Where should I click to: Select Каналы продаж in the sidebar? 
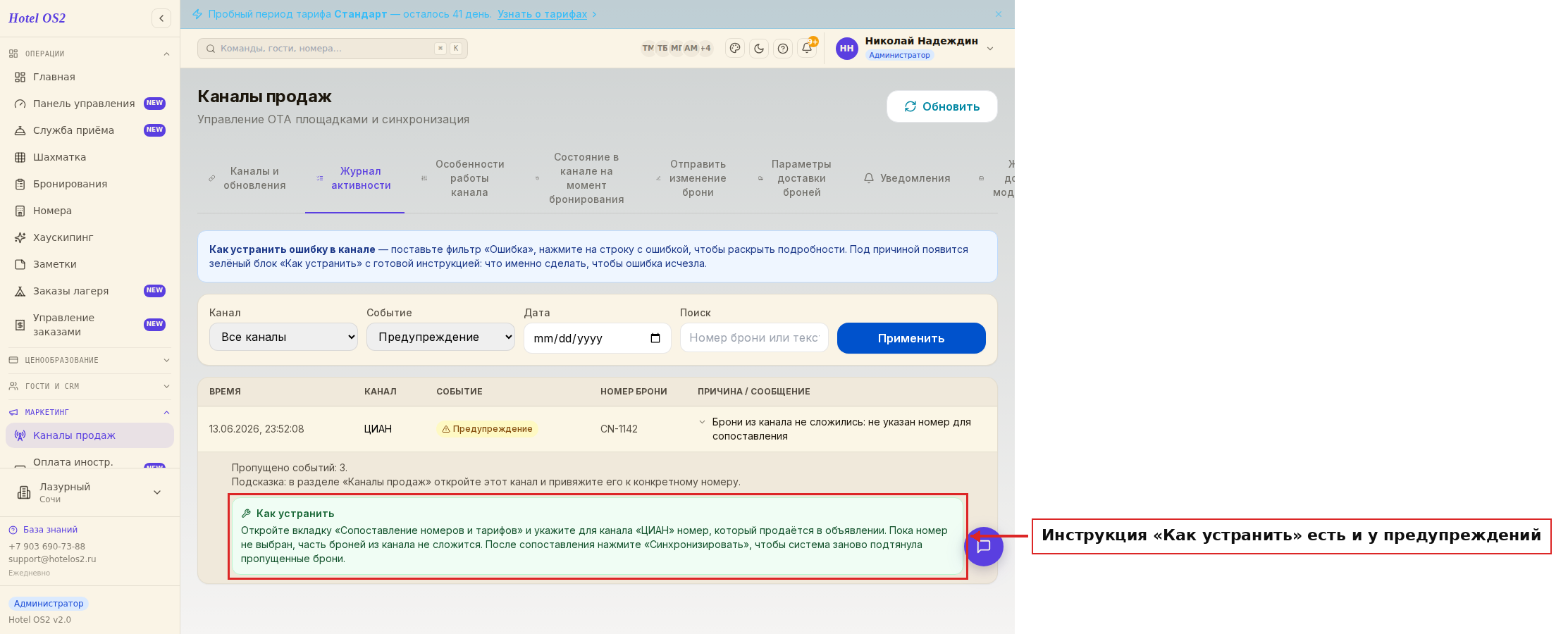point(89,435)
